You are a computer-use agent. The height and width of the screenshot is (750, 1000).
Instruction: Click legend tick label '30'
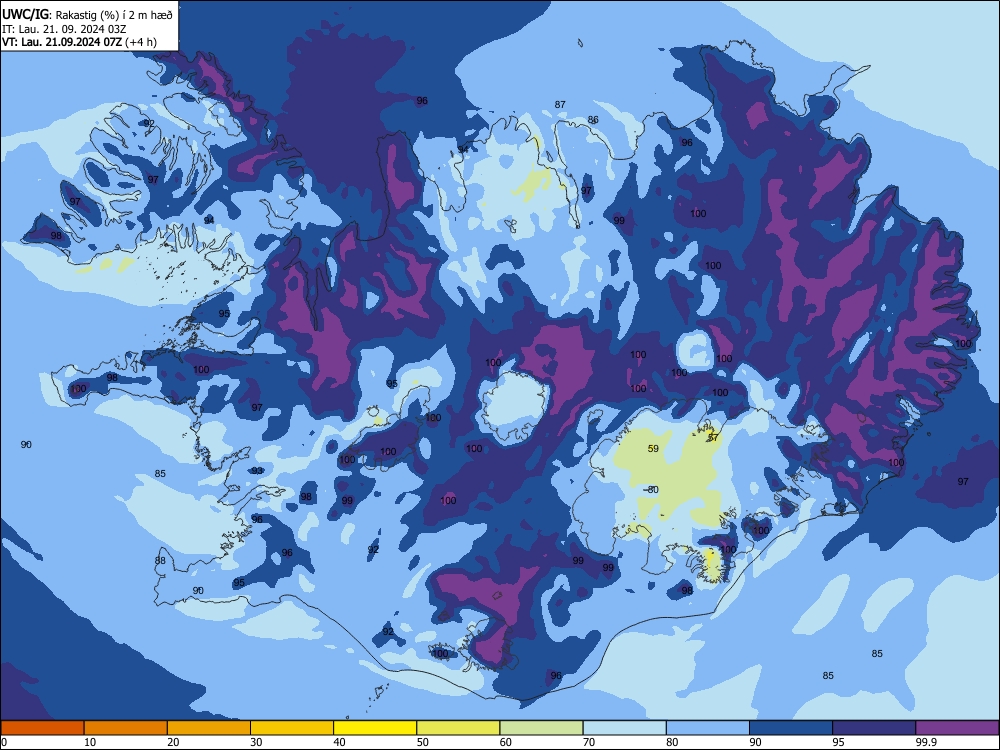tap(256, 742)
